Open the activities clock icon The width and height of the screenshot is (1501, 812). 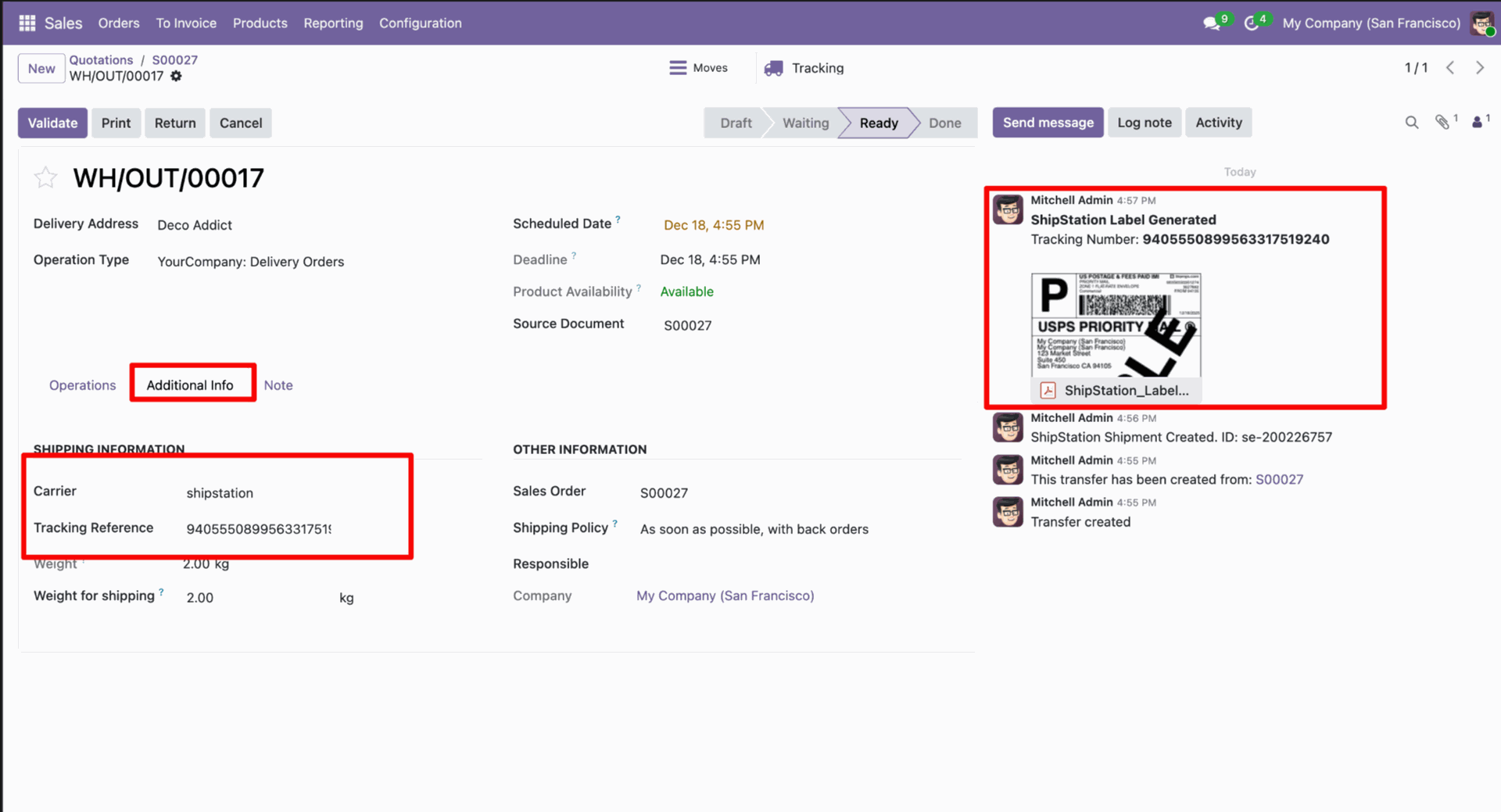(1252, 23)
